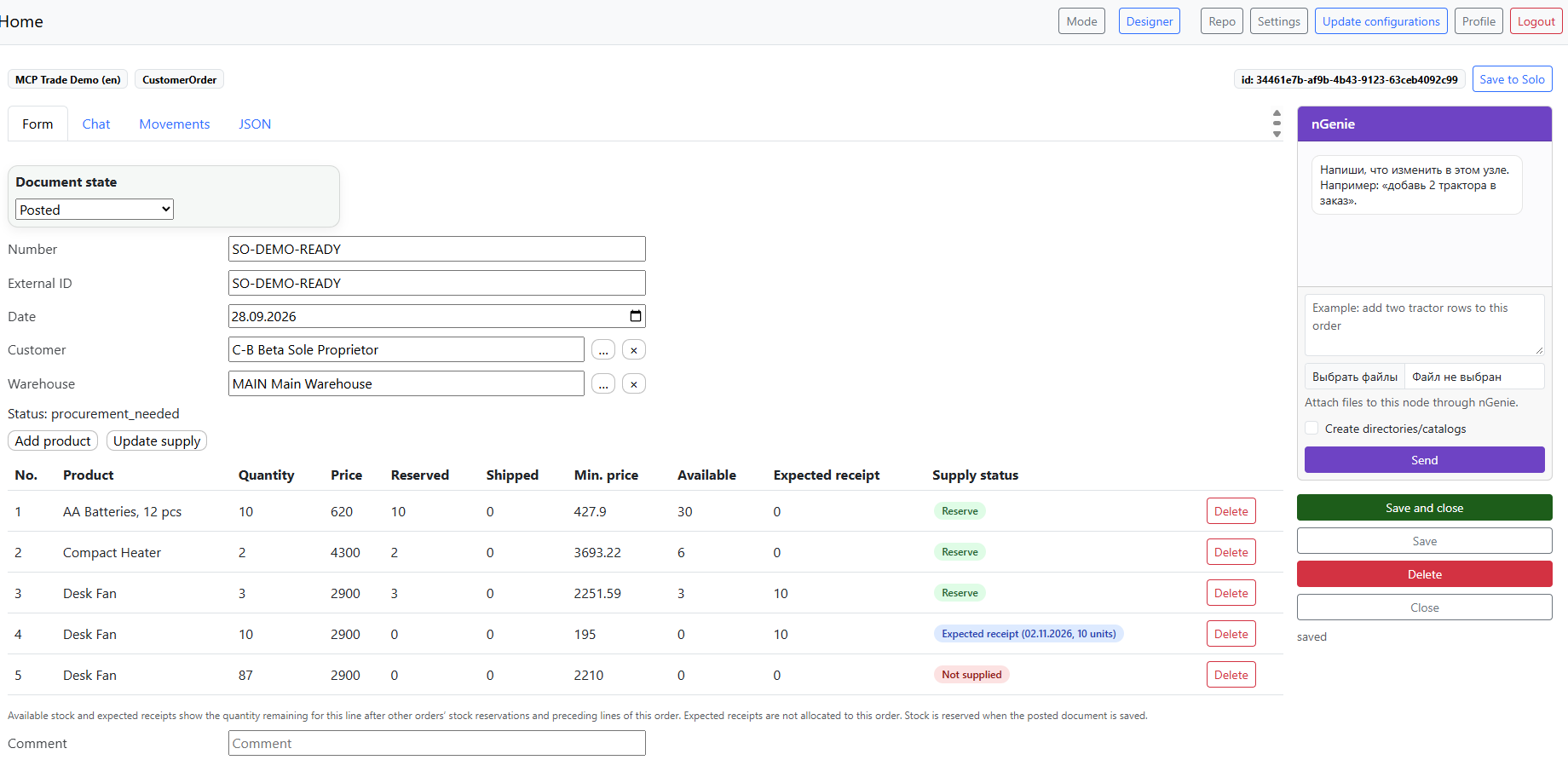Delete the AA Batteries row
Image resolution: width=1568 pixels, height=760 pixels.
(1231, 511)
